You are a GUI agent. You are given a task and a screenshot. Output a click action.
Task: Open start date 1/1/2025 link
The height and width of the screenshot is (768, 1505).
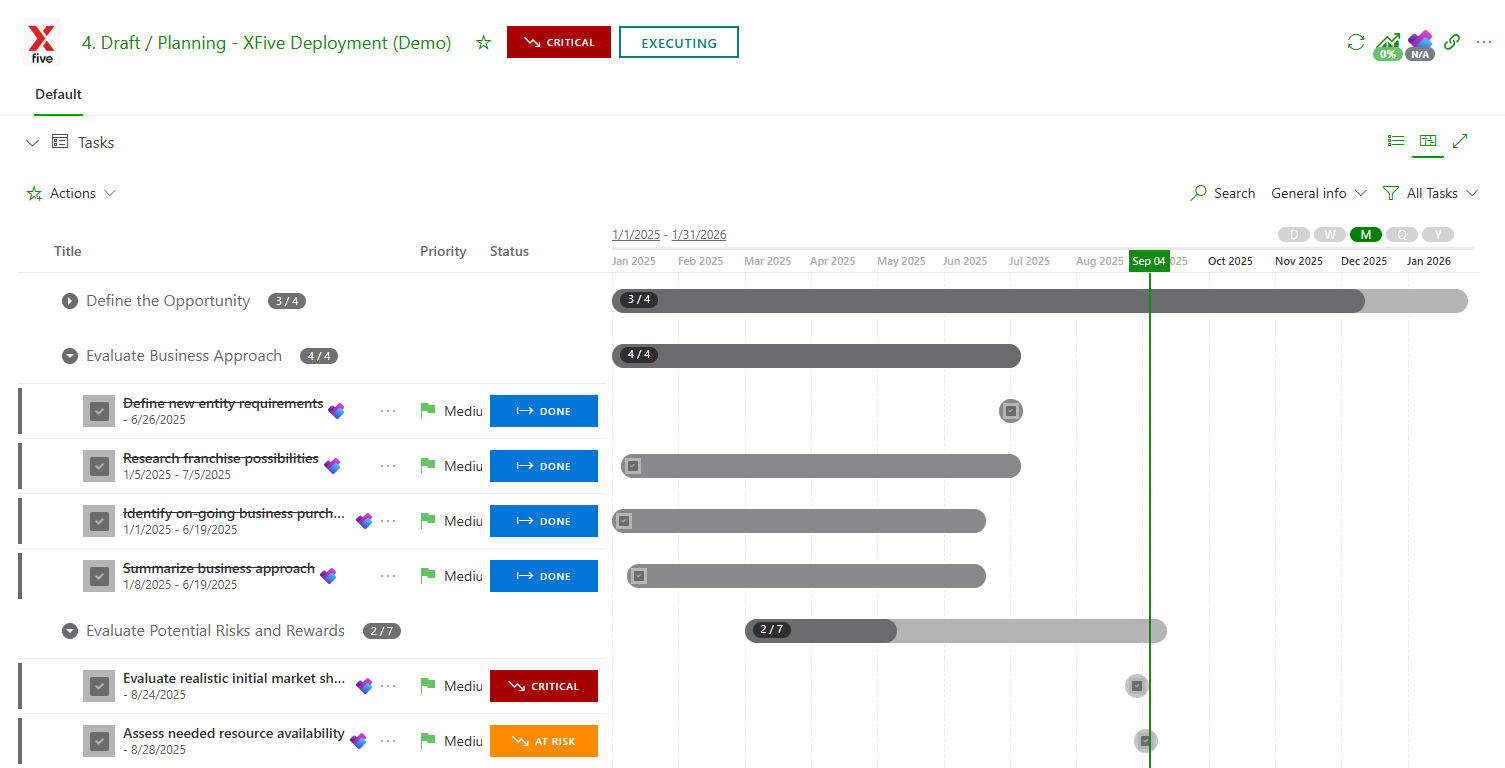pos(636,235)
